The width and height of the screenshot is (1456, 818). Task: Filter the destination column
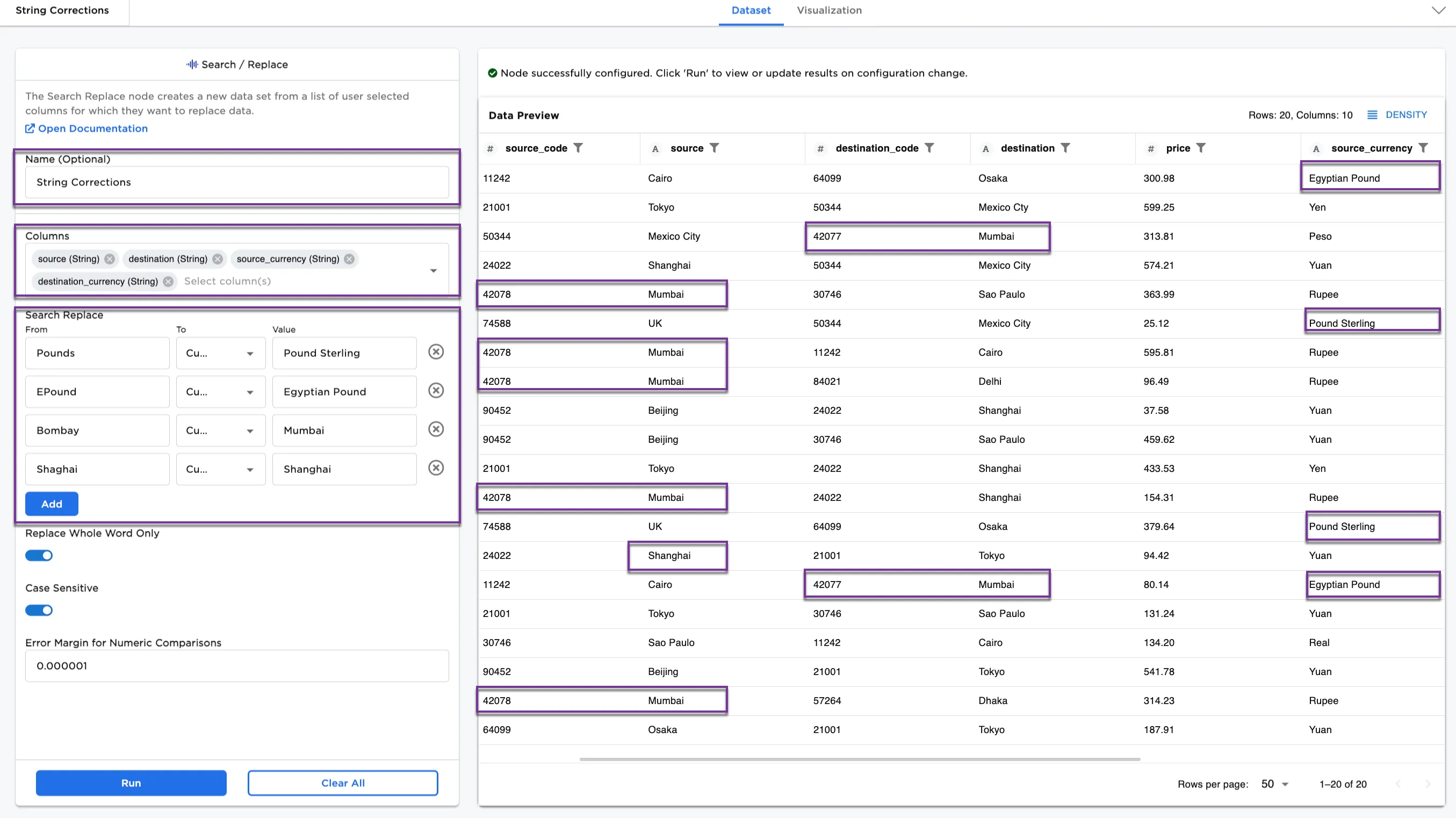coord(1065,148)
